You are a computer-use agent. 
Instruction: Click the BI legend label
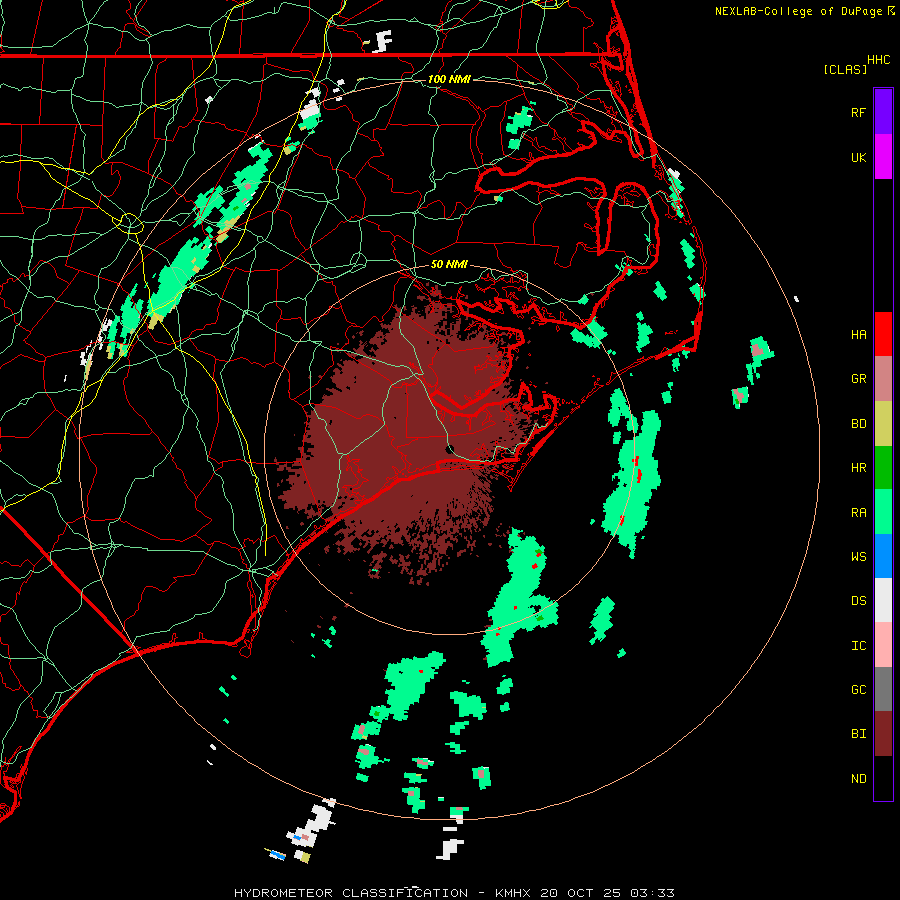coord(858,734)
